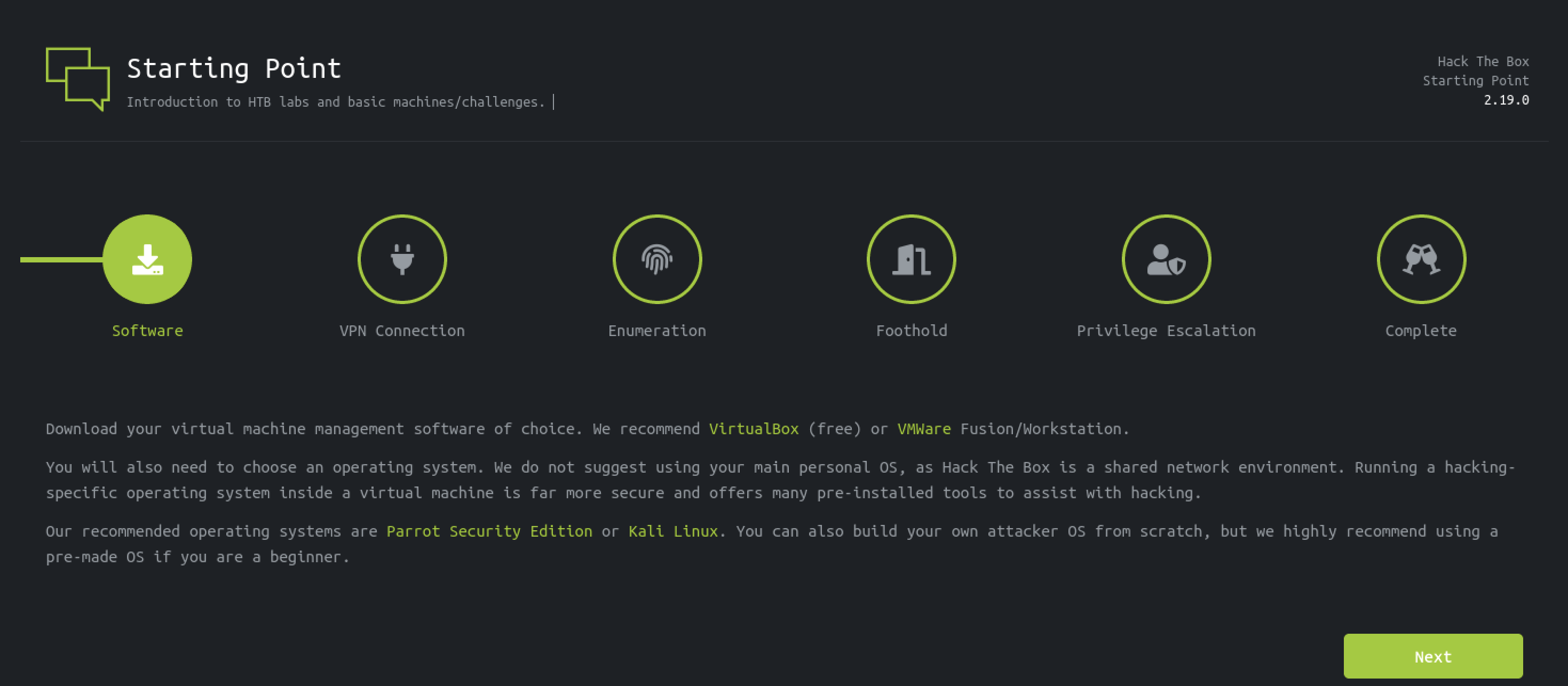Select the VPN Connection step label
Viewport: 1568px width, 686px height.
[402, 331]
